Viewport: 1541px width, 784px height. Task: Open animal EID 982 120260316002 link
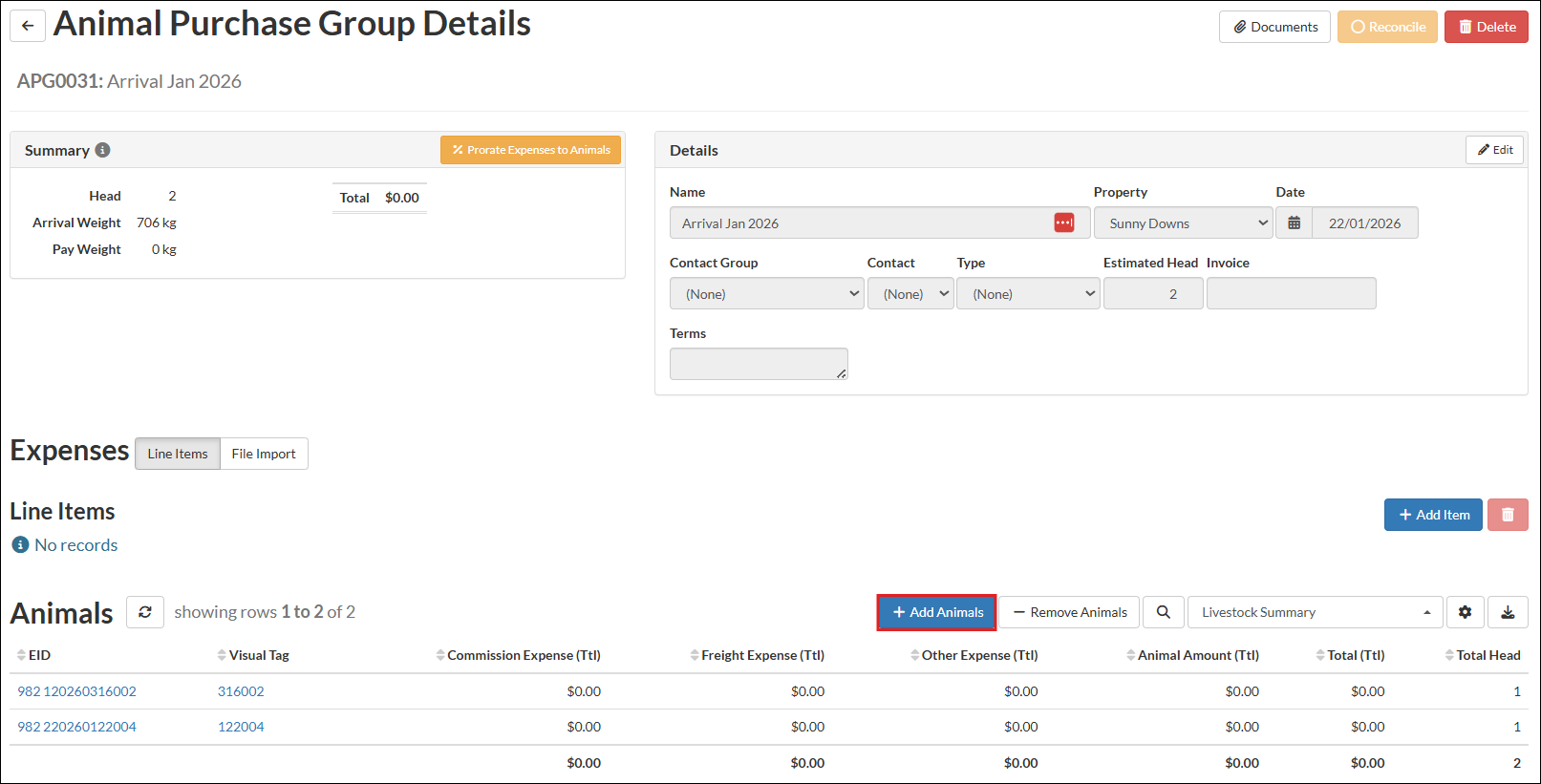point(76,691)
